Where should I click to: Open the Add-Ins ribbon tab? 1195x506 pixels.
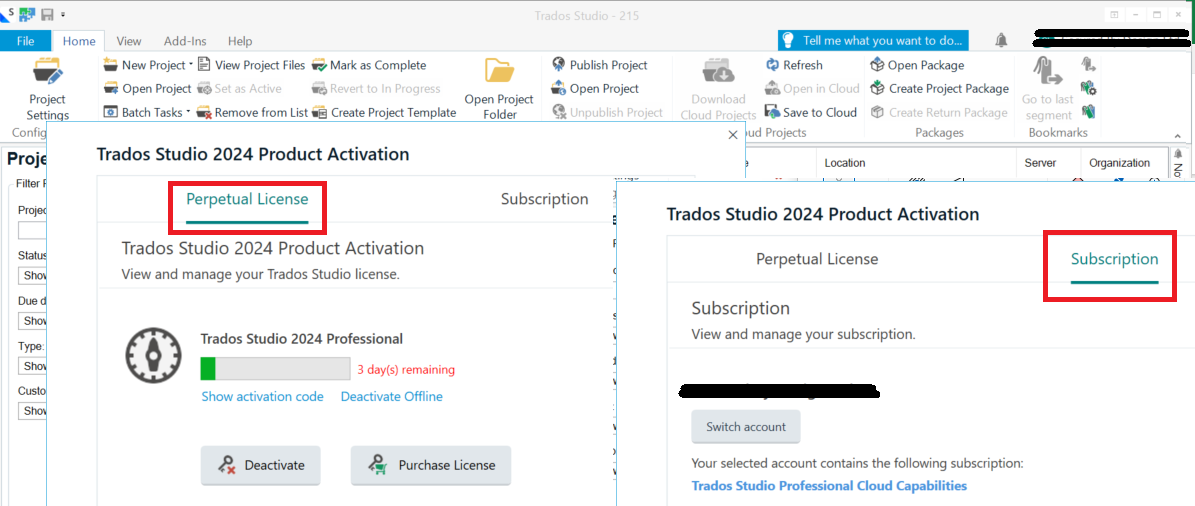[184, 41]
